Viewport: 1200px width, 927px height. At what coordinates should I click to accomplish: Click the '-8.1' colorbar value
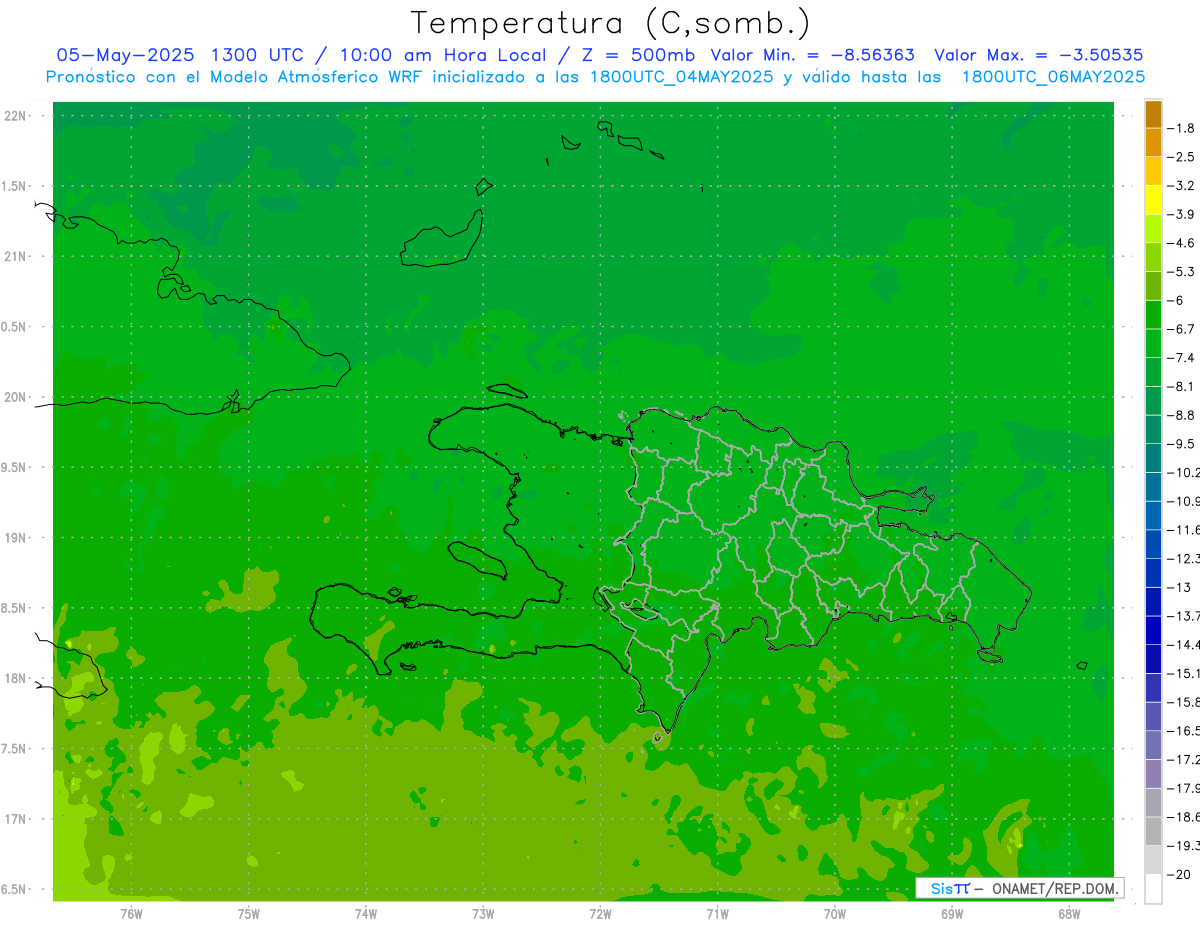tap(1182, 386)
